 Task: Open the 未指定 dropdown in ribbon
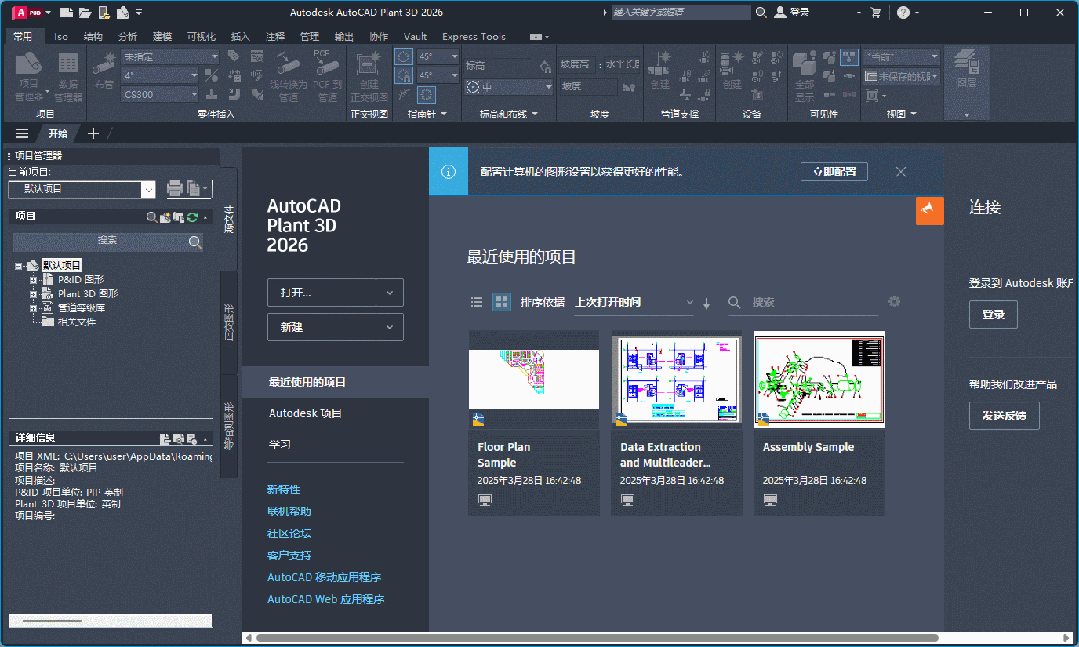(171, 56)
